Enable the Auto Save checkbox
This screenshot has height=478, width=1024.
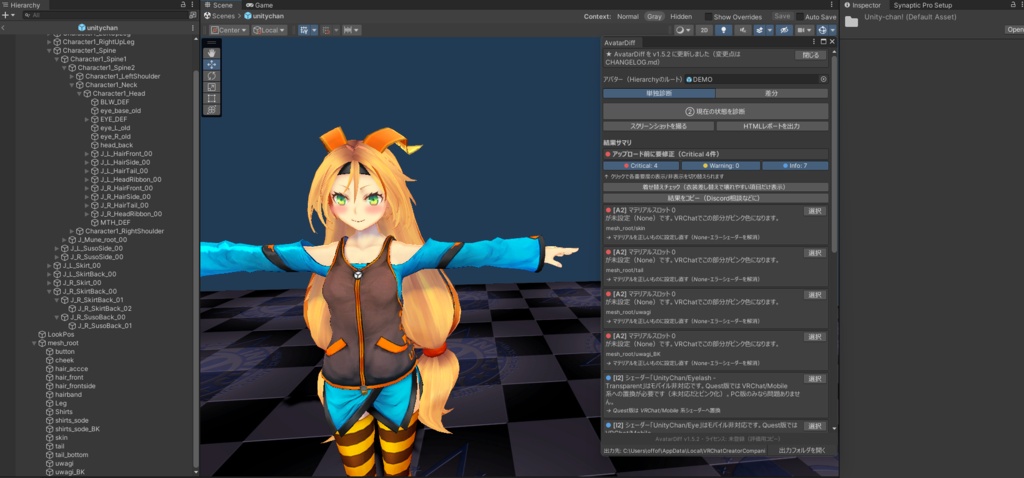(799, 16)
